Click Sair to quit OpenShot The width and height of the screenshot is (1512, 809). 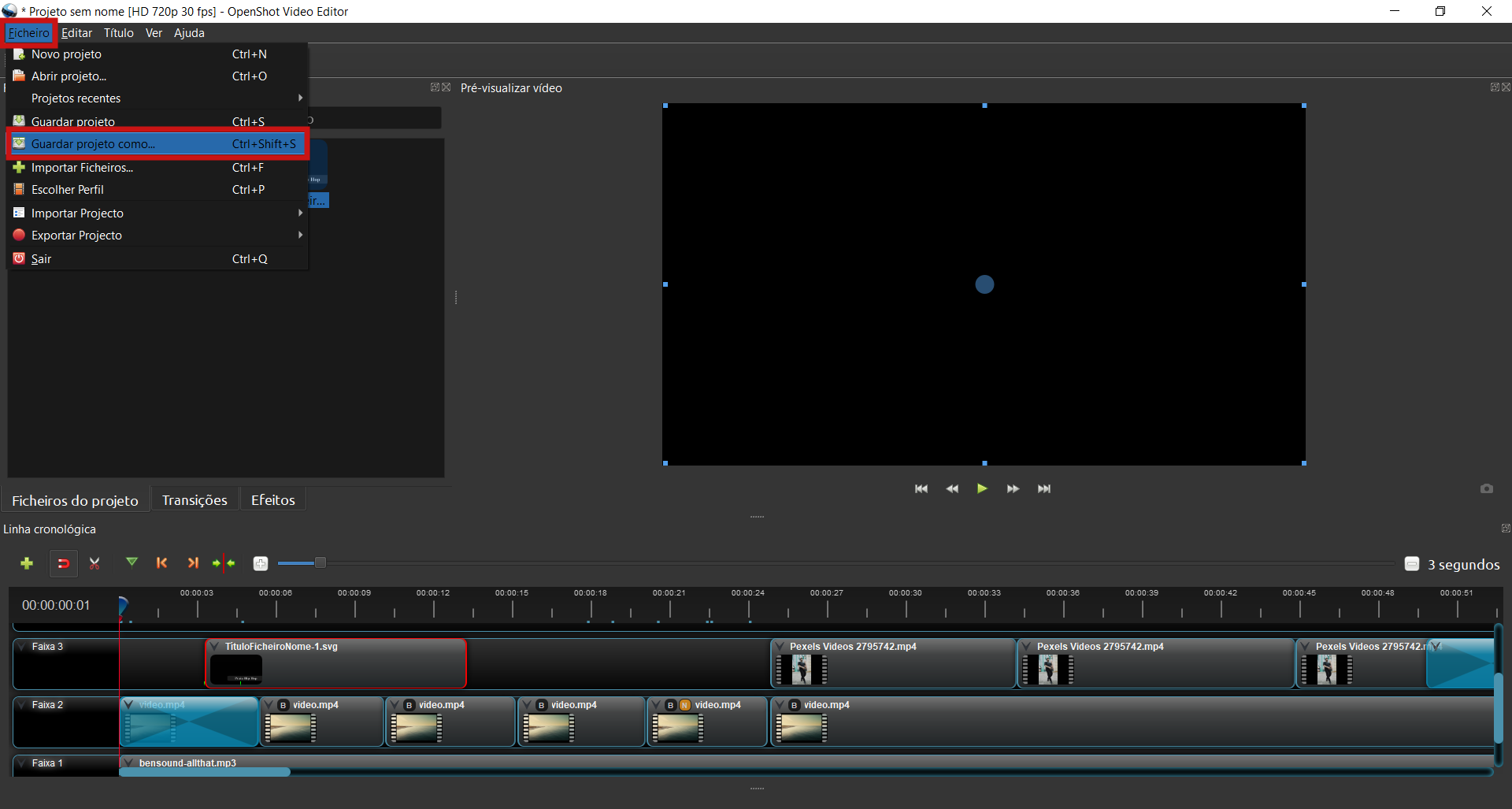point(157,259)
